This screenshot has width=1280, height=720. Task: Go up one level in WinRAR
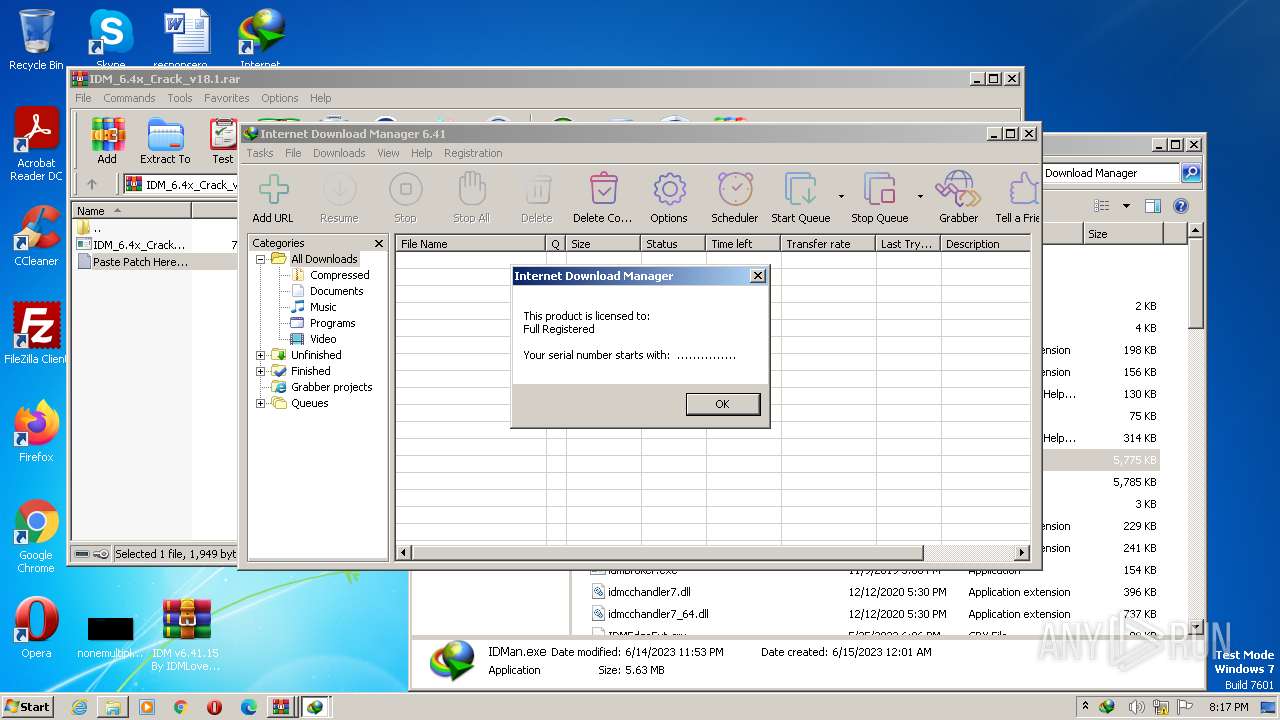coord(92,184)
